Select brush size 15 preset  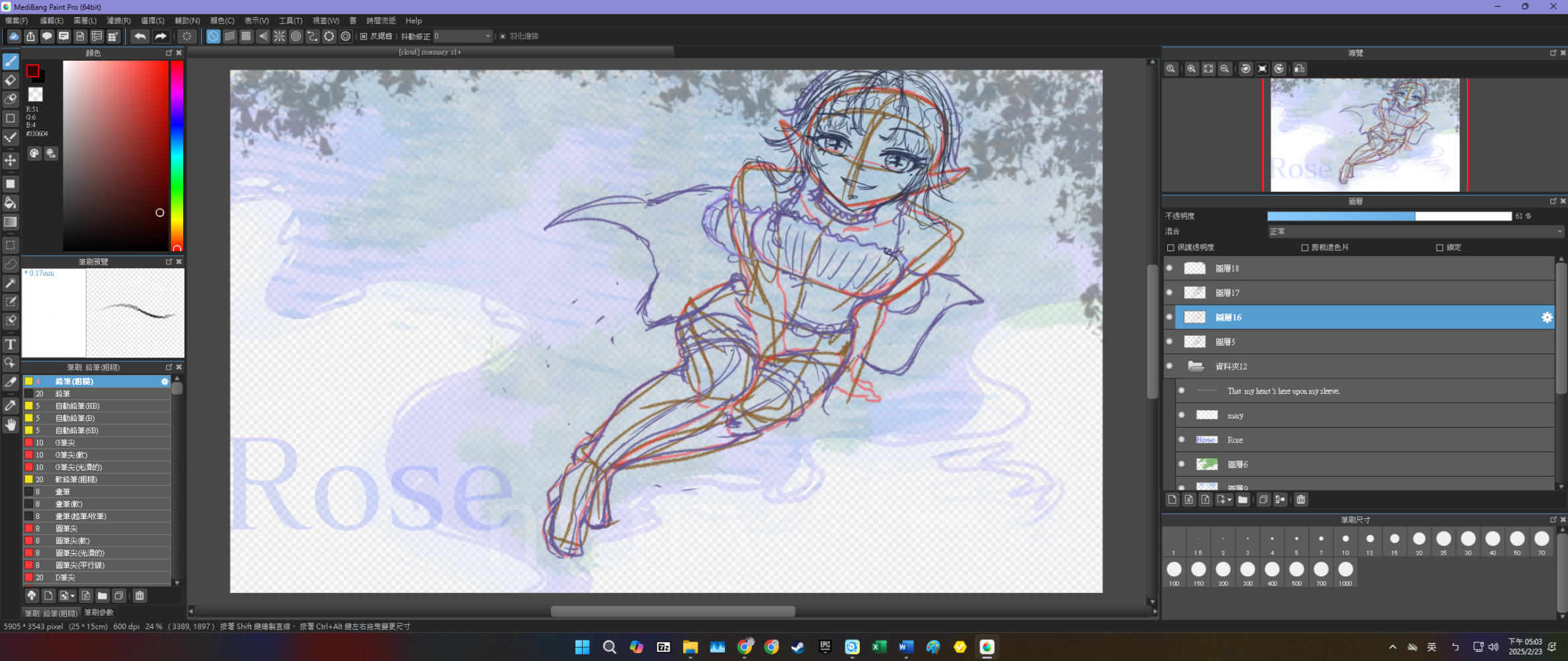pyautogui.click(x=1394, y=542)
